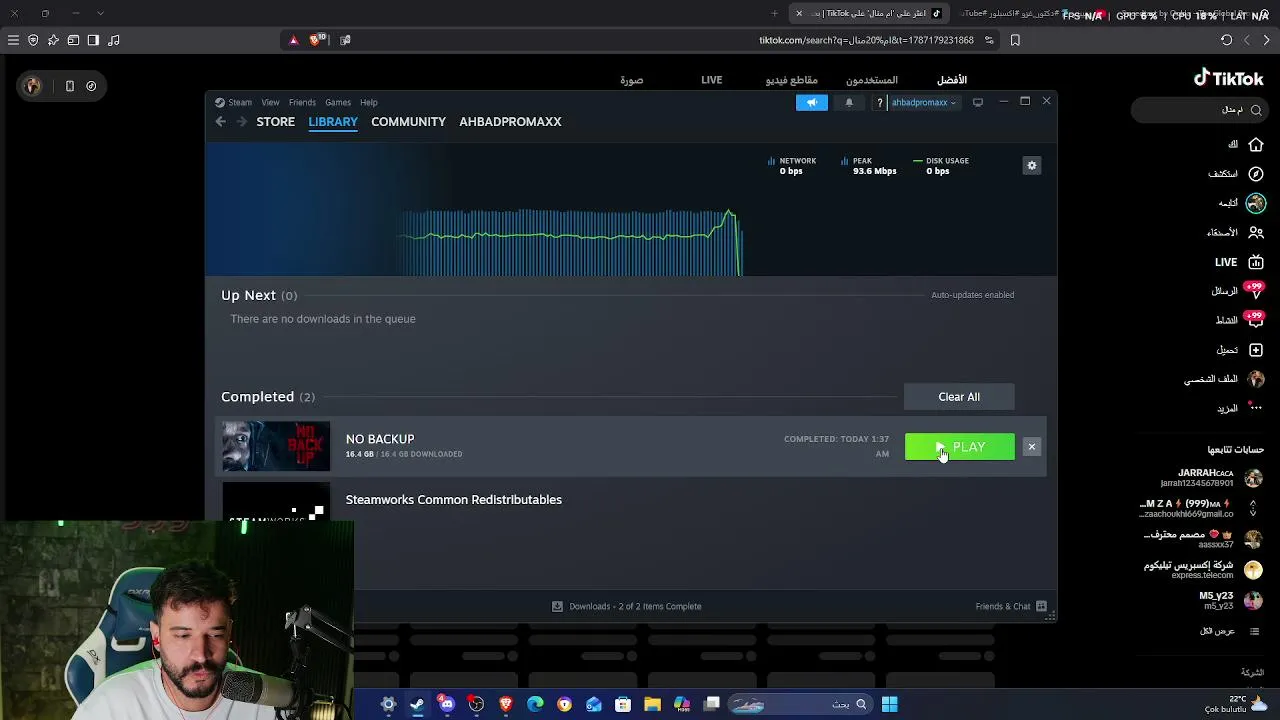Open the Steam COMMUNITY tab
This screenshot has height=720, width=1280.
408,122
